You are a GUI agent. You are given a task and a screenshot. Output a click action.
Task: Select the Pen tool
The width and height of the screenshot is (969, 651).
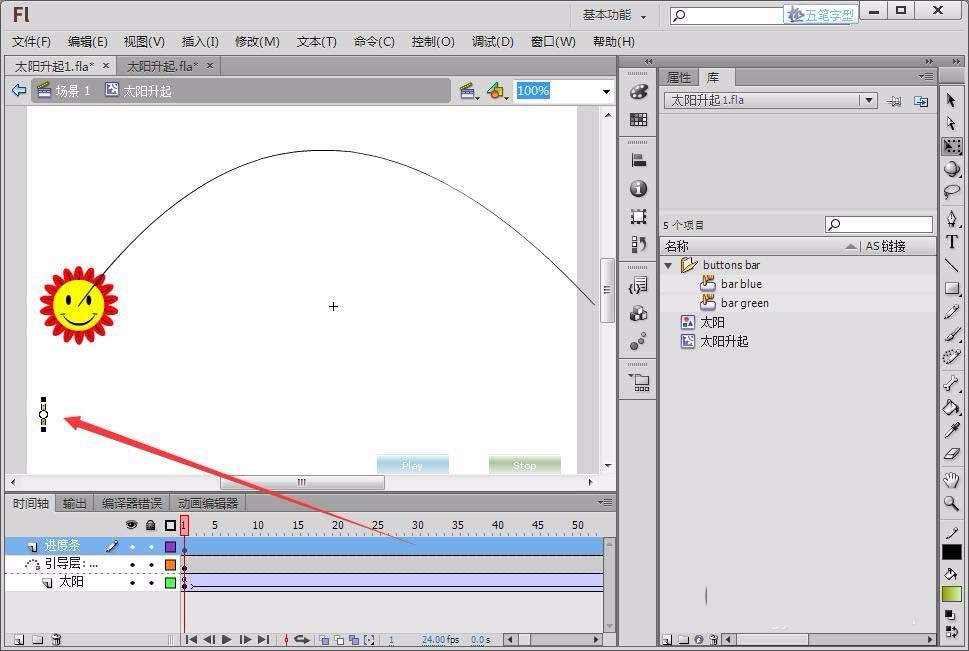click(951, 217)
